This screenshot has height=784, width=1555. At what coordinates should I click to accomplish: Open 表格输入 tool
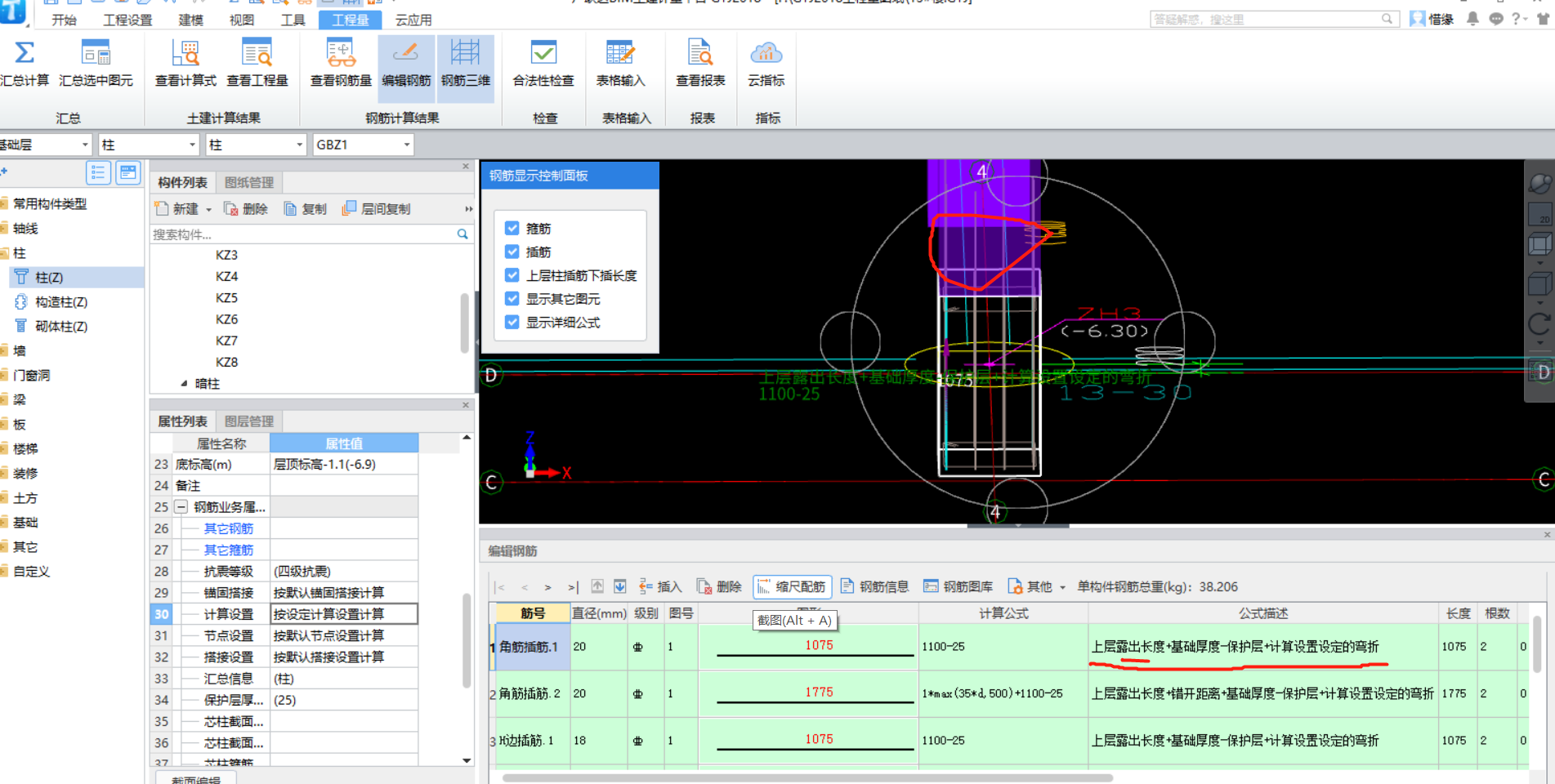(620, 64)
